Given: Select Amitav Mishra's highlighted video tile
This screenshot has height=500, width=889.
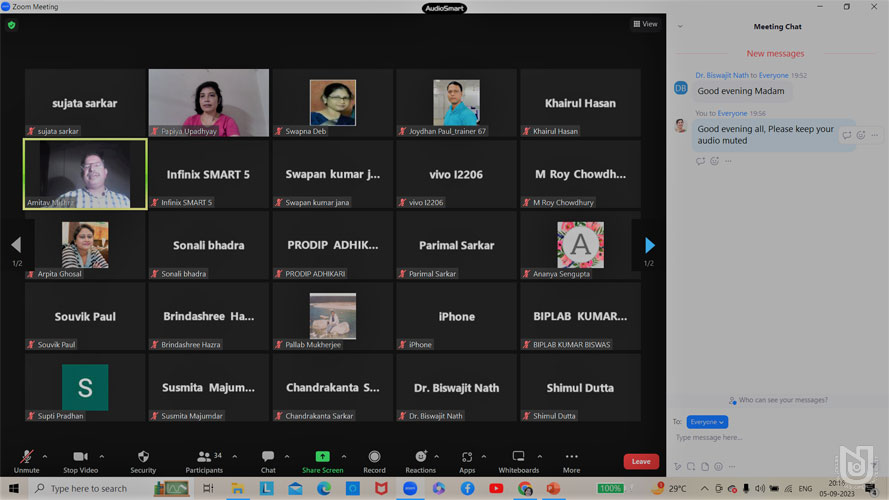Looking at the screenshot, I should click(x=85, y=174).
